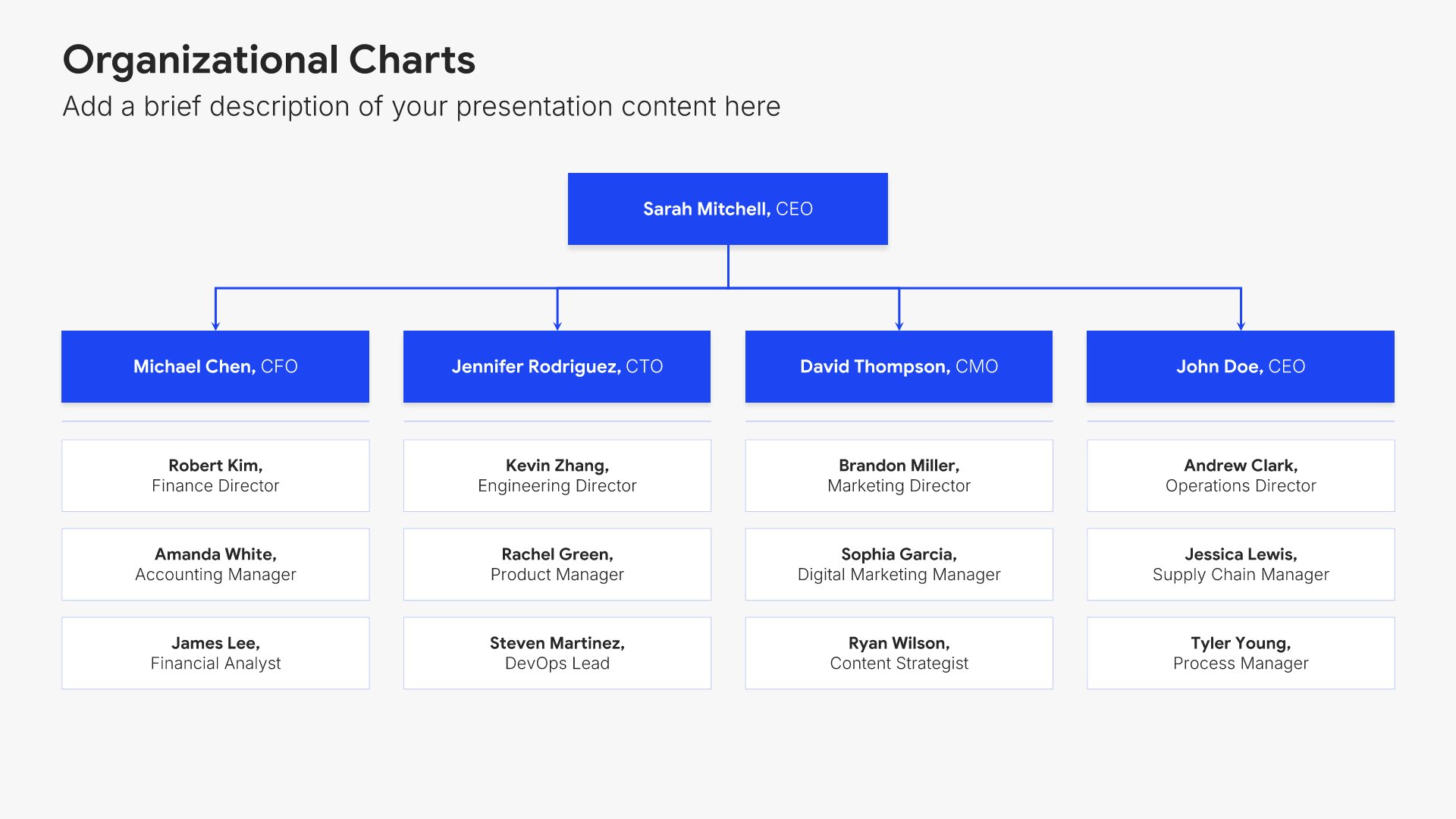Select the Steven Martinez DevOps Lead card
The width and height of the screenshot is (1456, 819).
pyautogui.click(x=557, y=653)
